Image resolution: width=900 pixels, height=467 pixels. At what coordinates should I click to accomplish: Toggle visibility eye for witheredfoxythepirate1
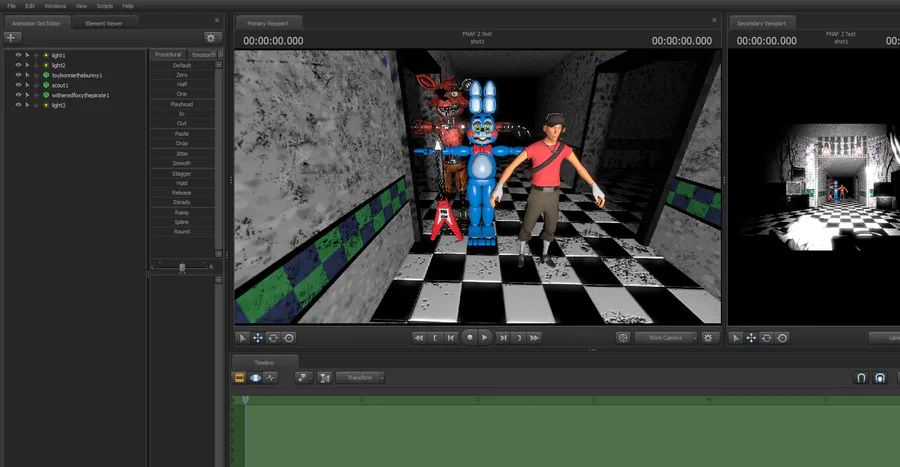(18, 95)
